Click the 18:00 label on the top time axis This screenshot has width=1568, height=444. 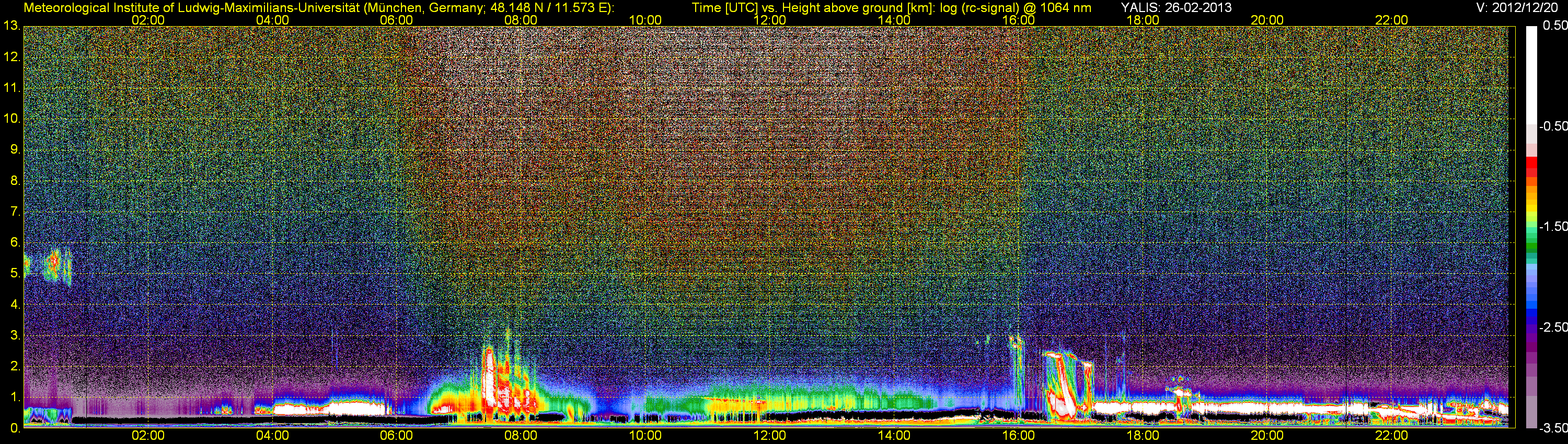click(1143, 20)
